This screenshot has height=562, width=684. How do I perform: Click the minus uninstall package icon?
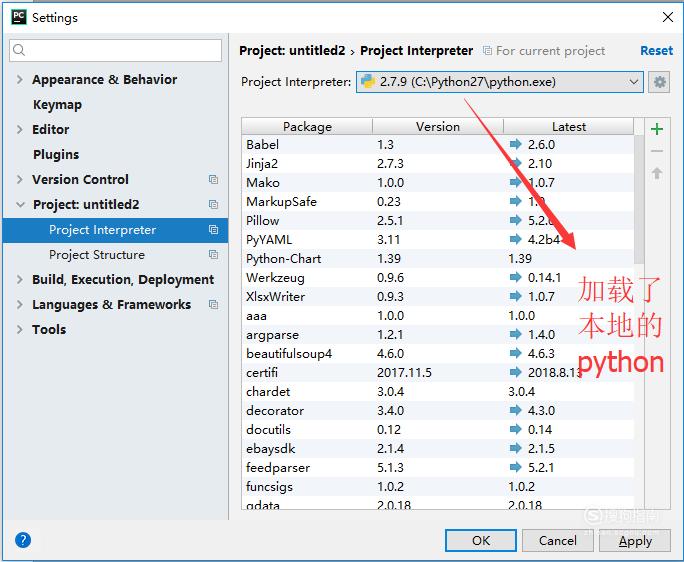657,151
